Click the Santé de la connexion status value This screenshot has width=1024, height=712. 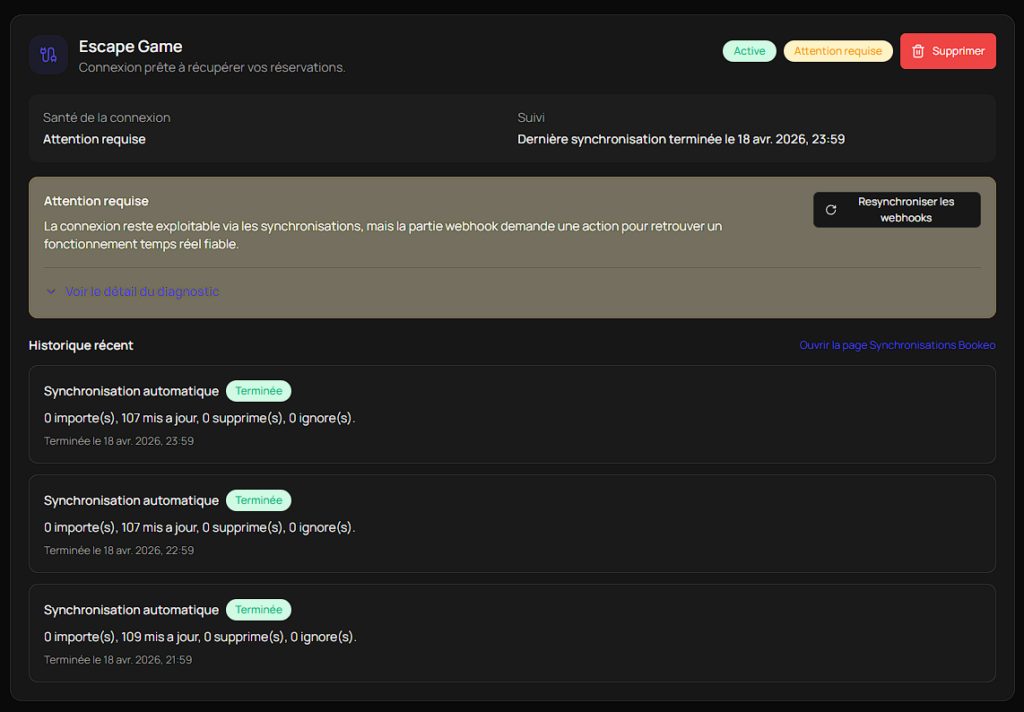(x=94, y=139)
